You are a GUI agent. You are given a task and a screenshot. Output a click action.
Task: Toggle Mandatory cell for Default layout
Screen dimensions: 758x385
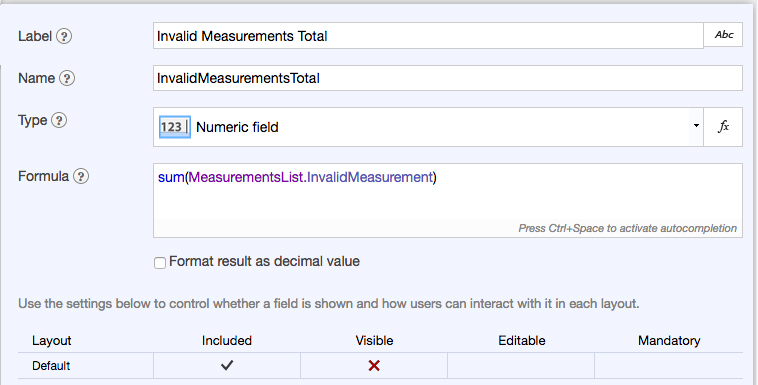point(669,366)
